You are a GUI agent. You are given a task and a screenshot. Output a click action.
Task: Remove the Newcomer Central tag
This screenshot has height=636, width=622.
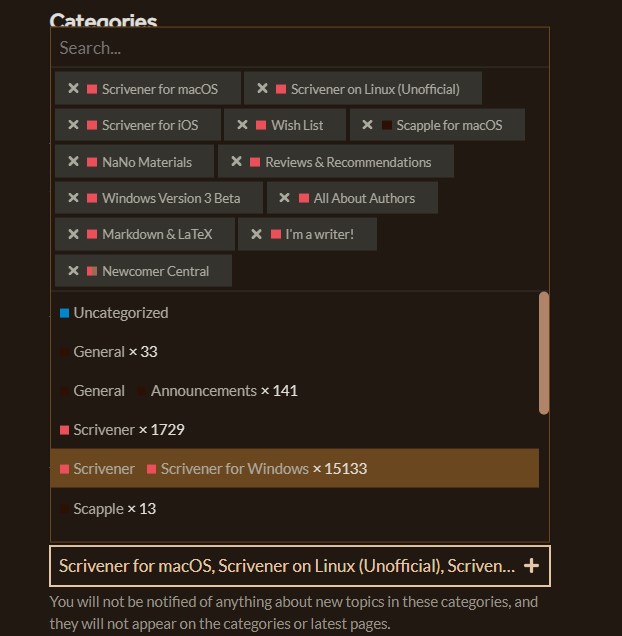point(73,271)
